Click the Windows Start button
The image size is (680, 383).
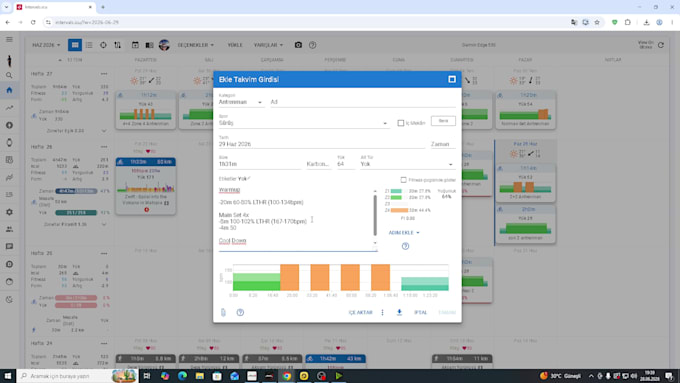tap(7, 376)
